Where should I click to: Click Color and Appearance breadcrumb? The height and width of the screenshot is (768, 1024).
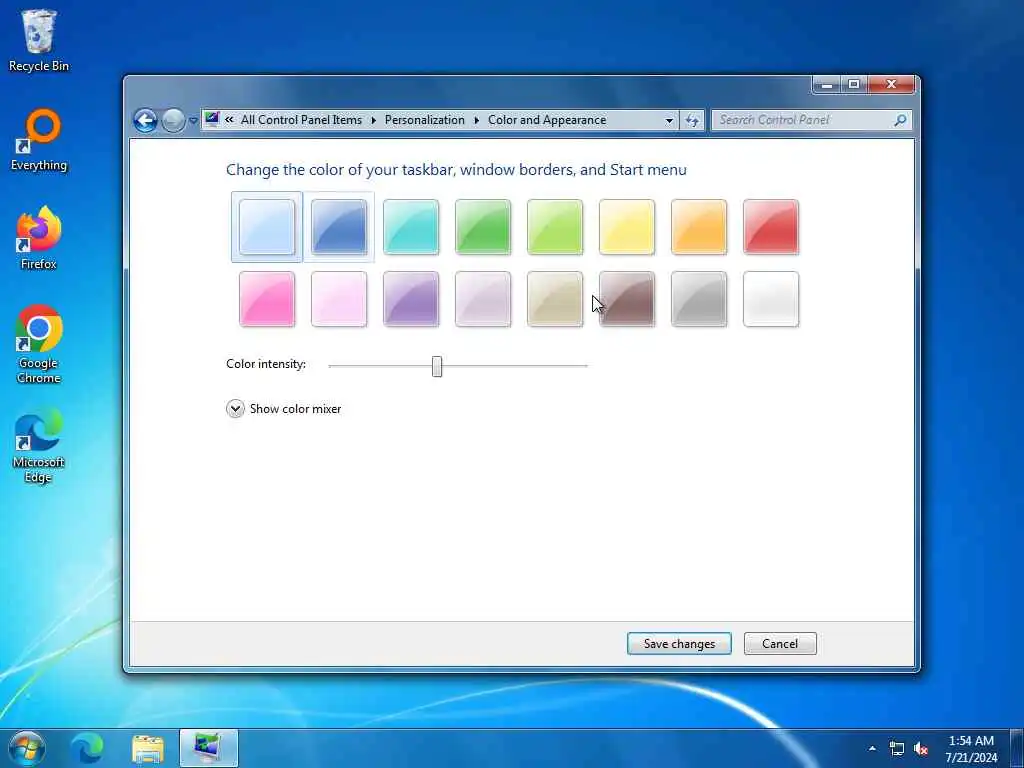click(x=547, y=120)
